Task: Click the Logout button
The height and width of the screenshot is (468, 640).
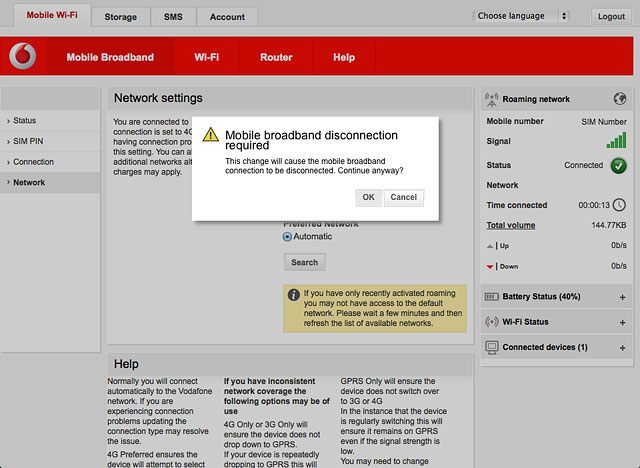Action: click(x=611, y=16)
